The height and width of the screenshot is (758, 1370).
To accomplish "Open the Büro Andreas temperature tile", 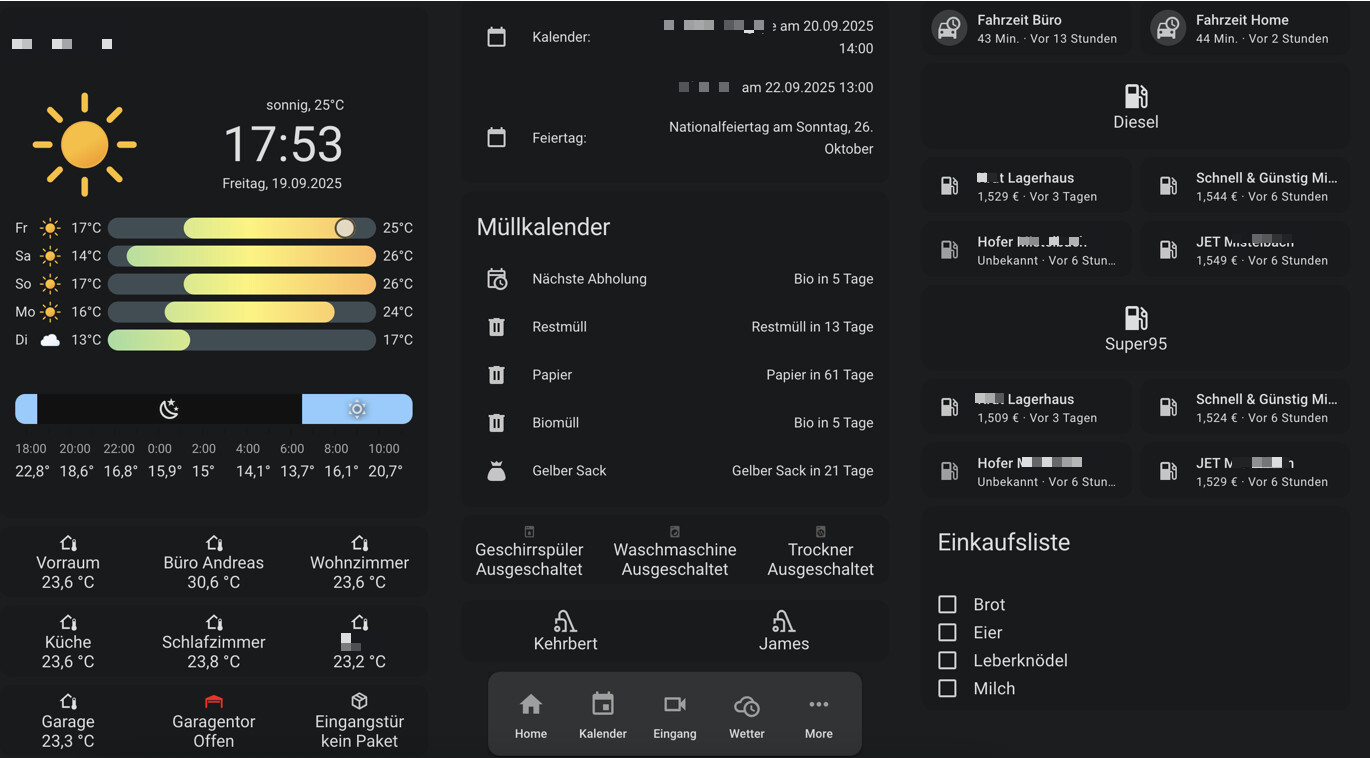I will click(x=213, y=564).
